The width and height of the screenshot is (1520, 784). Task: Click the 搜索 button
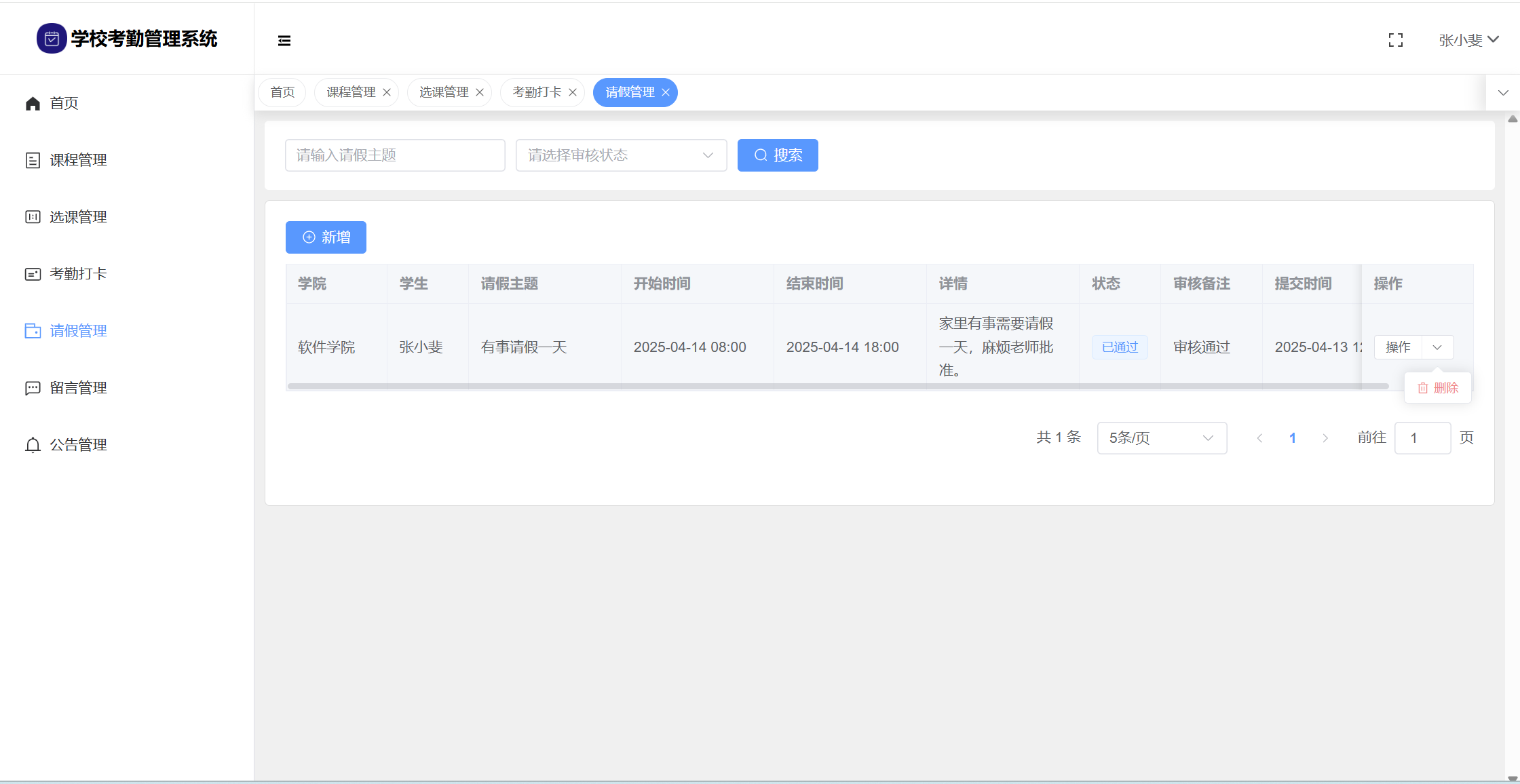click(778, 155)
